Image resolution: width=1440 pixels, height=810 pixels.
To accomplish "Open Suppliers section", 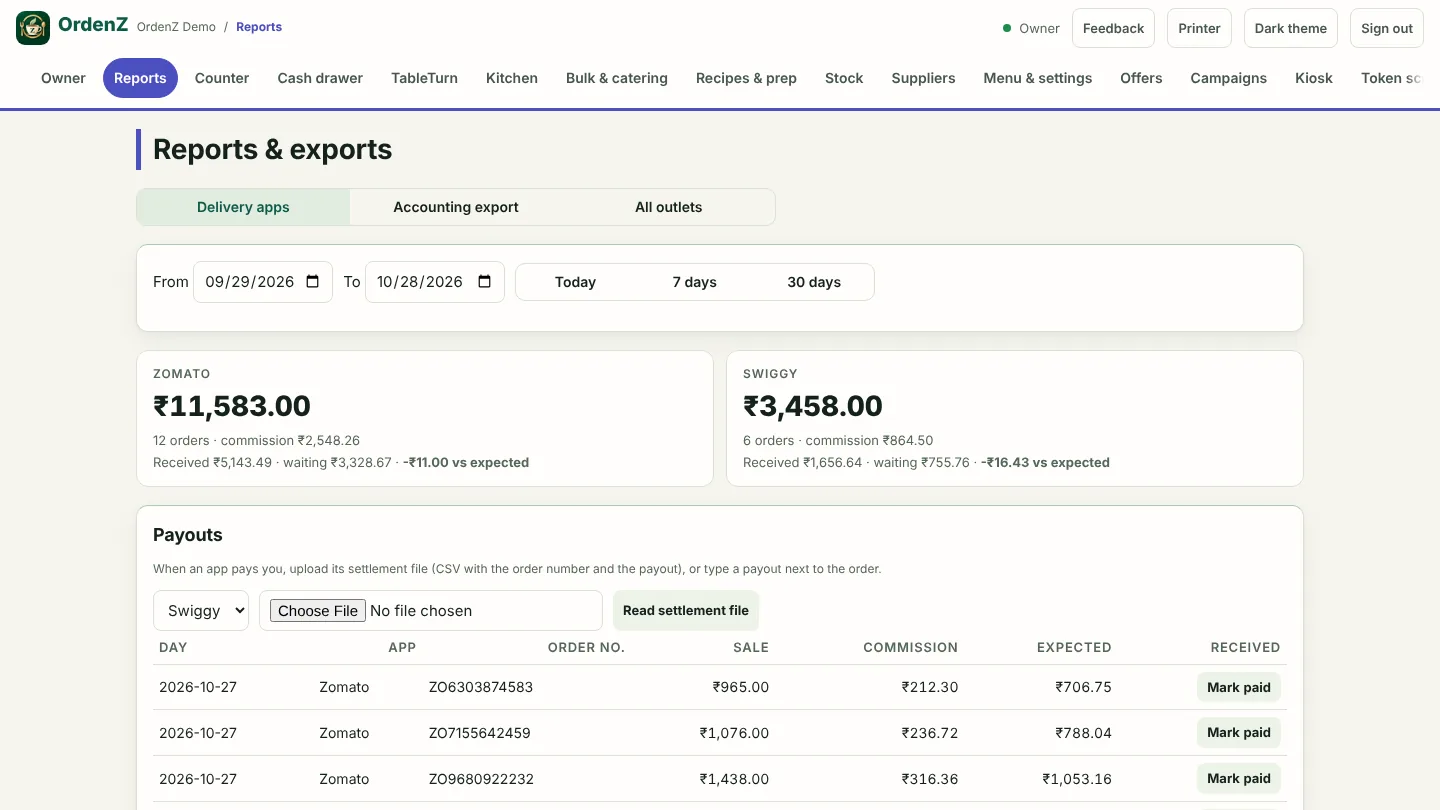I will click(923, 78).
